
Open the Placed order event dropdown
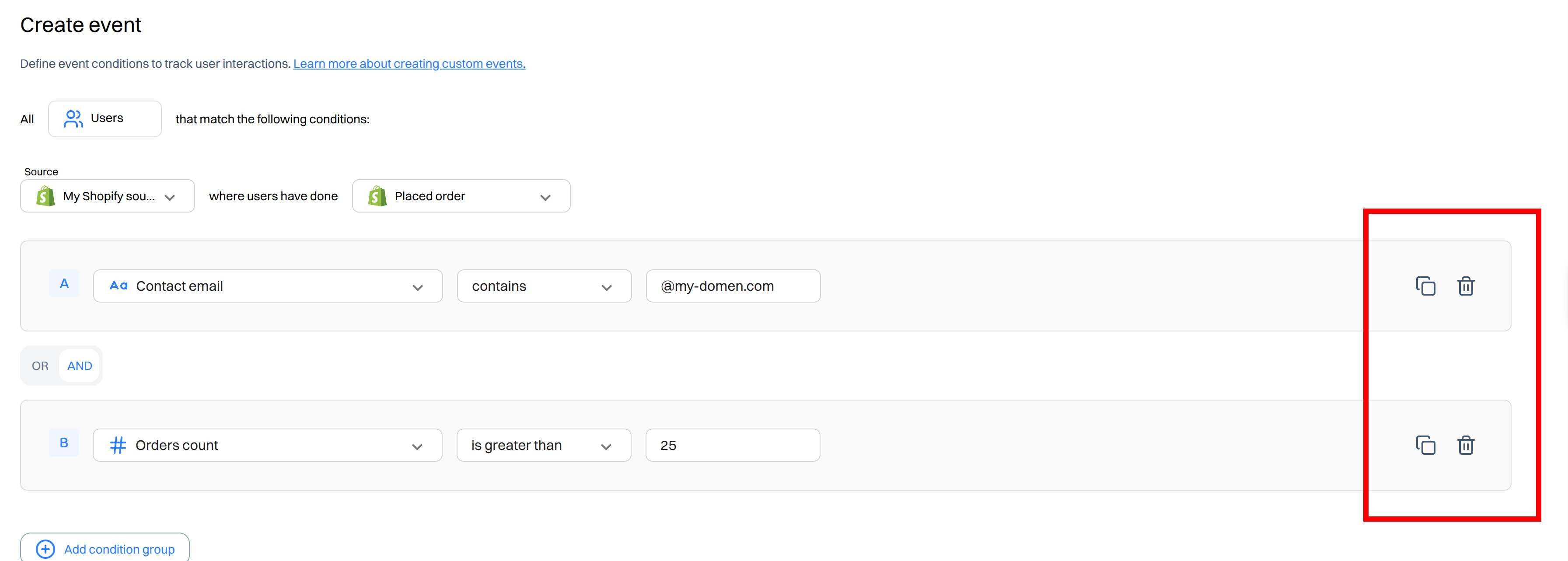461,196
